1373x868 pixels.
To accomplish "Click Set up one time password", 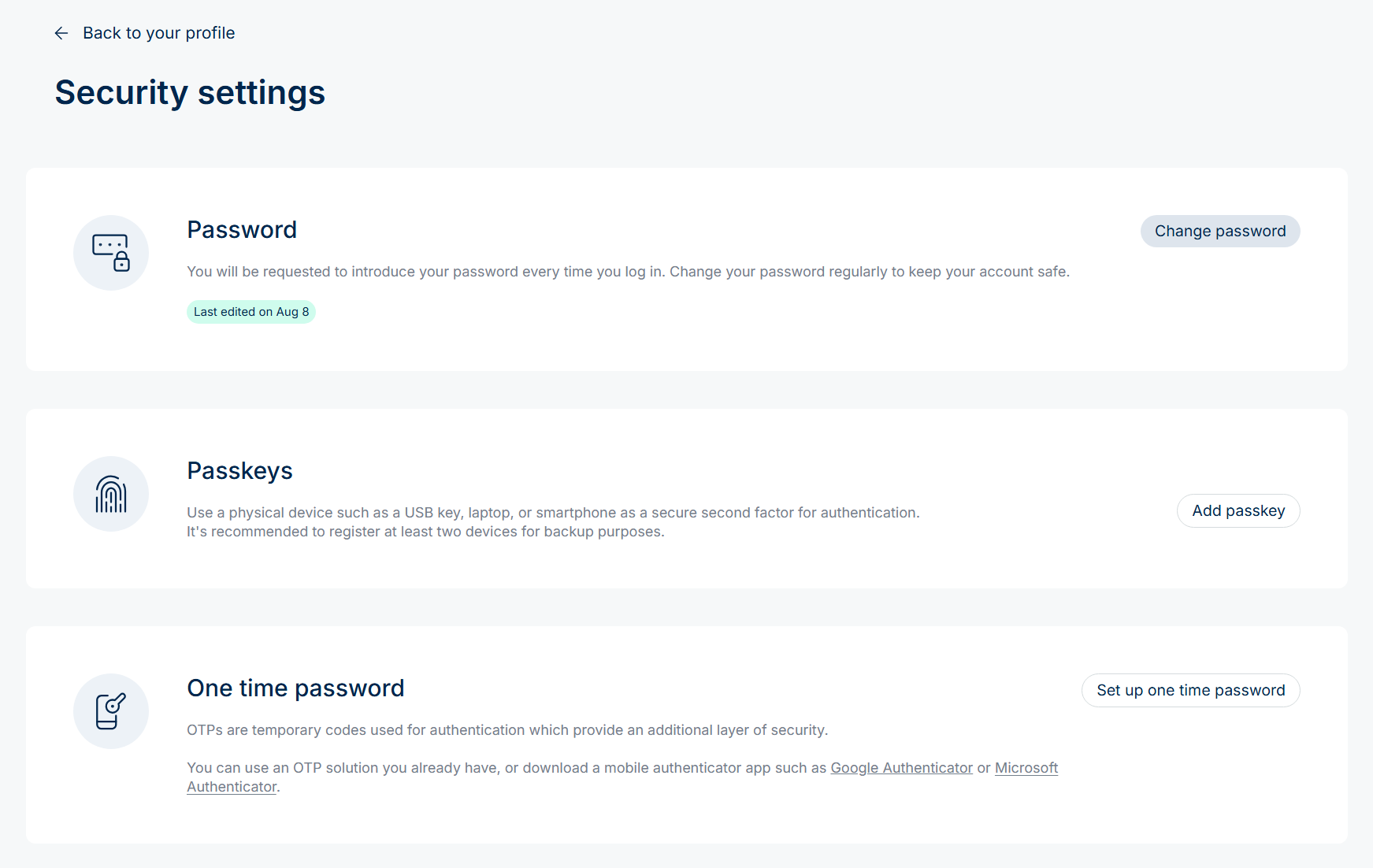I will (1191, 690).
